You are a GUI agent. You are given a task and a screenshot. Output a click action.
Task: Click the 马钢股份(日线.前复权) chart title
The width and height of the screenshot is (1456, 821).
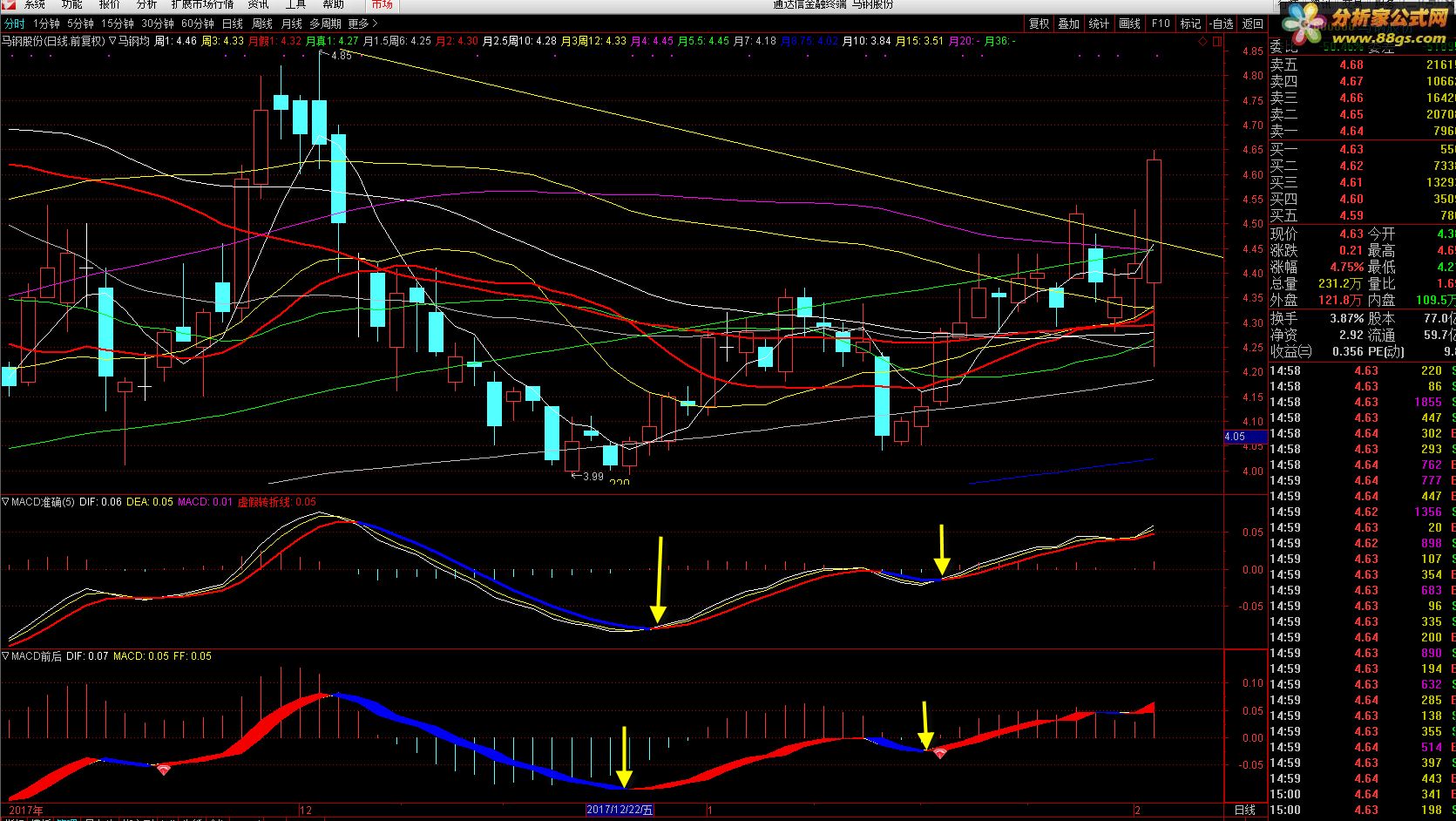52,40
